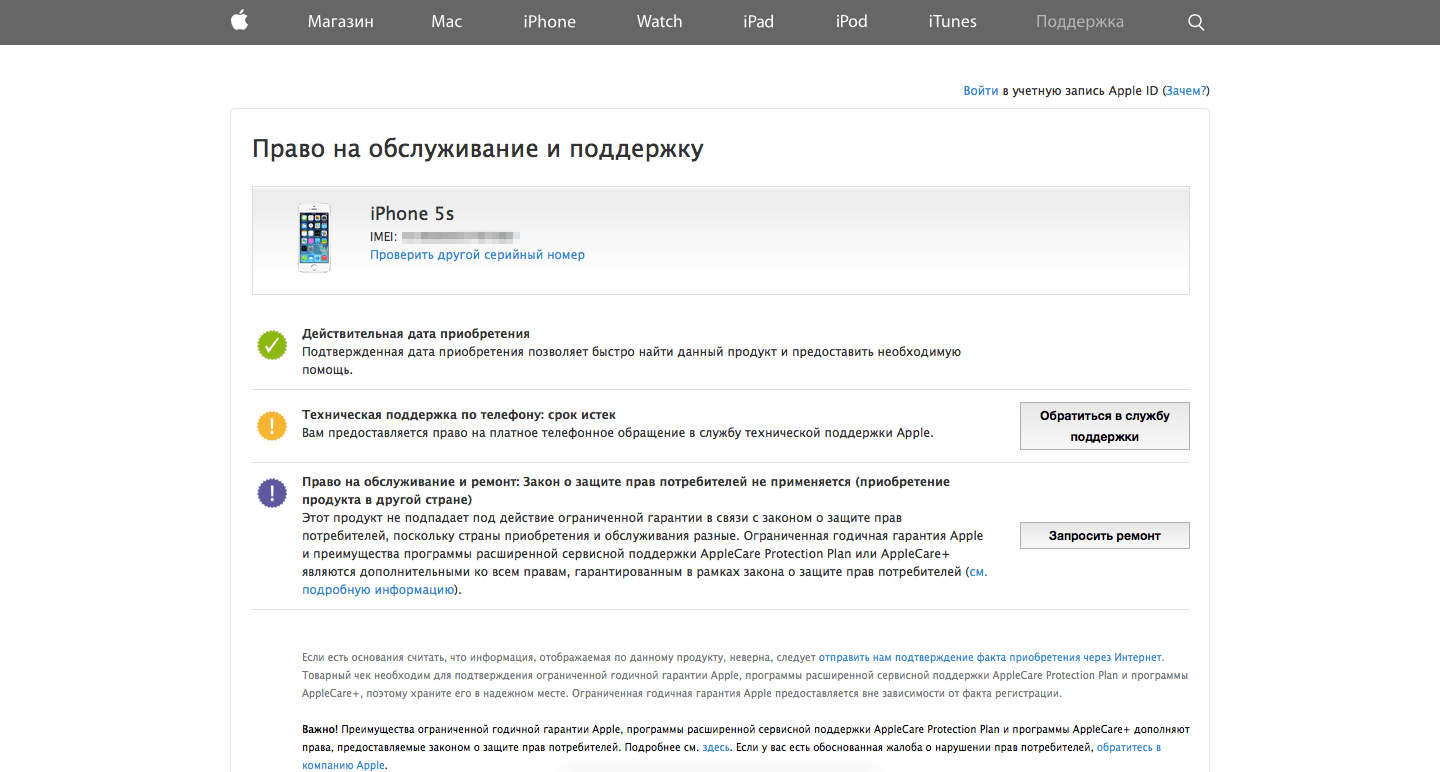This screenshot has height=772, width=1440.
Task: Click the orange exclamation phone support icon
Action: [272, 425]
